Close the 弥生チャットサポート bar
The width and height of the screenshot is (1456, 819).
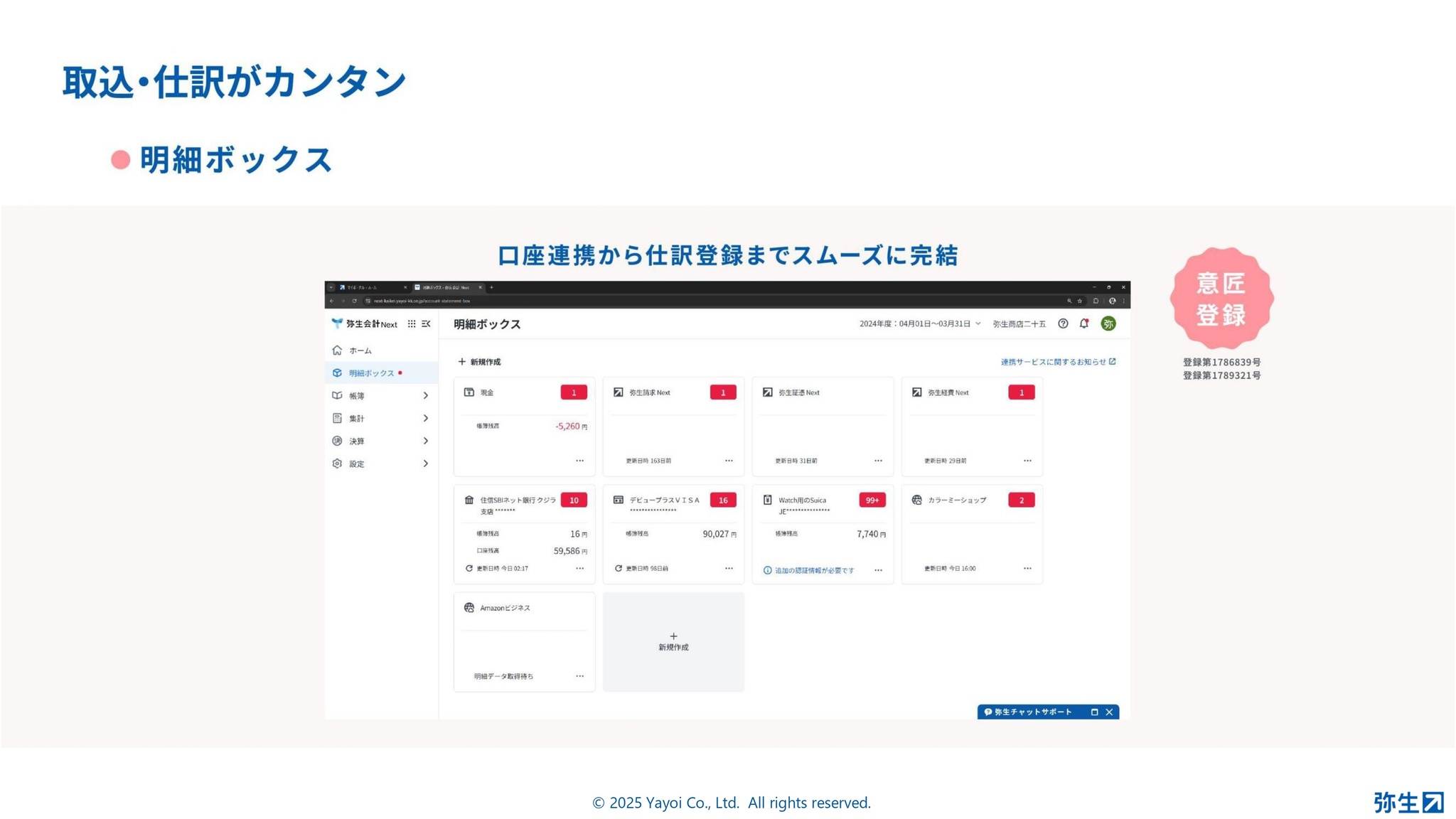tap(1109, 712)
